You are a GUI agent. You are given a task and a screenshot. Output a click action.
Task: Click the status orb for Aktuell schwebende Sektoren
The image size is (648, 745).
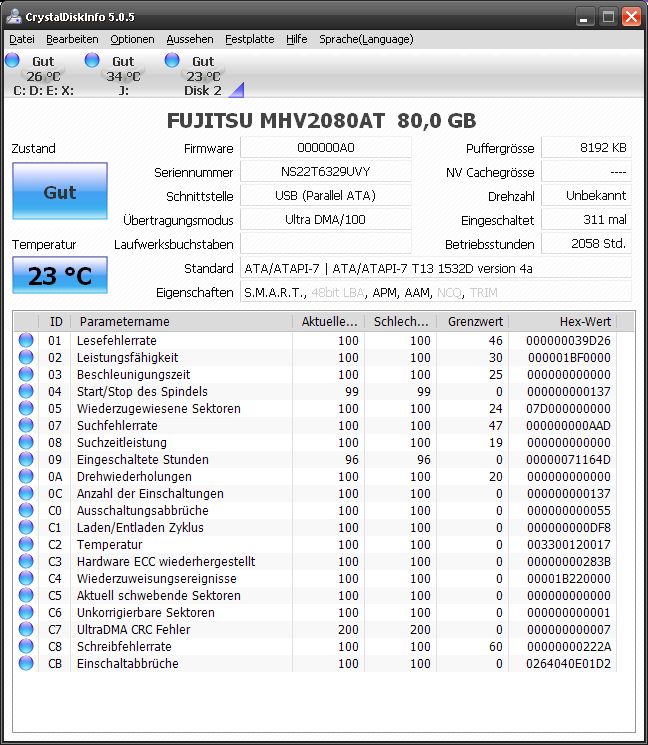(x=26, y=595)
